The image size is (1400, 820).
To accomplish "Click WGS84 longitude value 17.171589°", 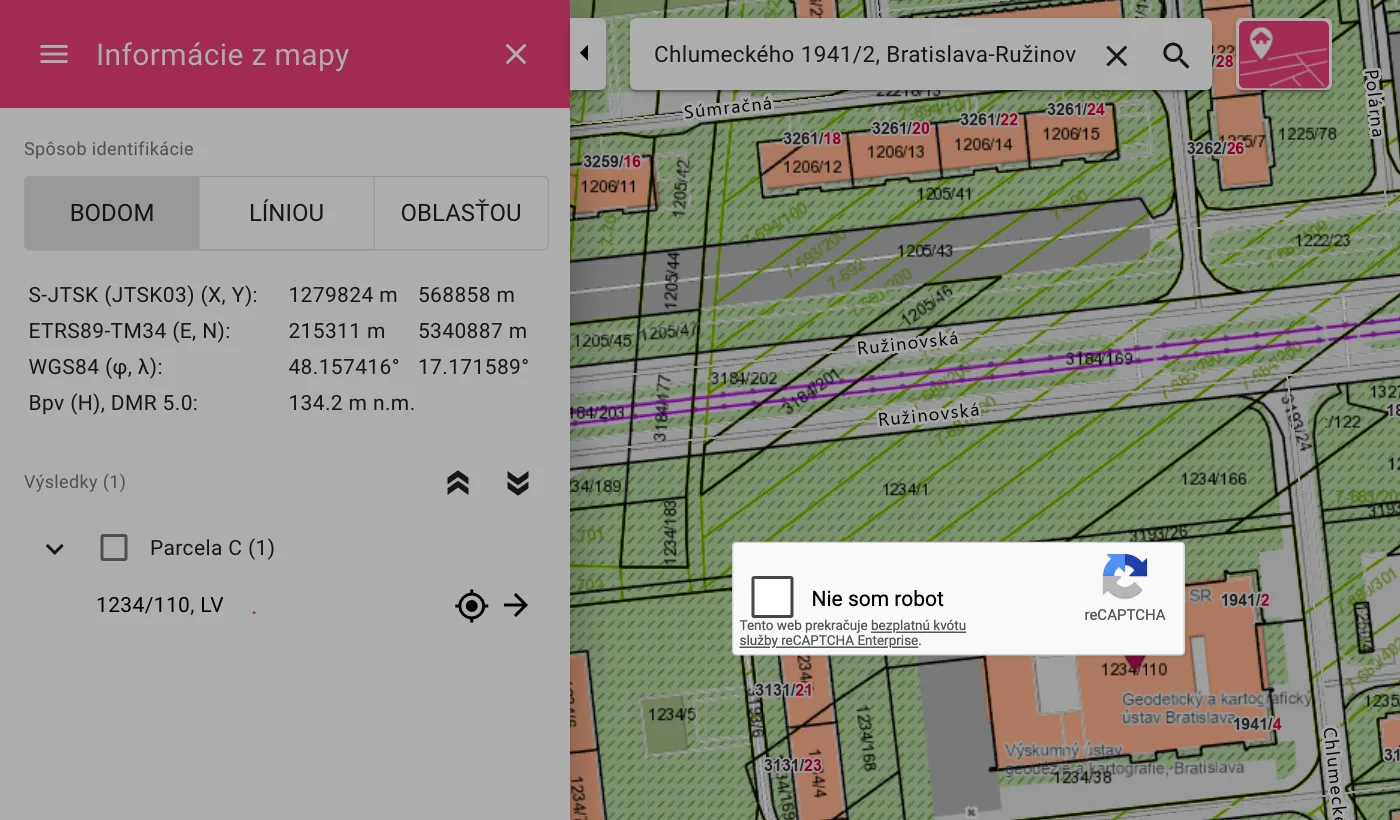I will [474, 367].
